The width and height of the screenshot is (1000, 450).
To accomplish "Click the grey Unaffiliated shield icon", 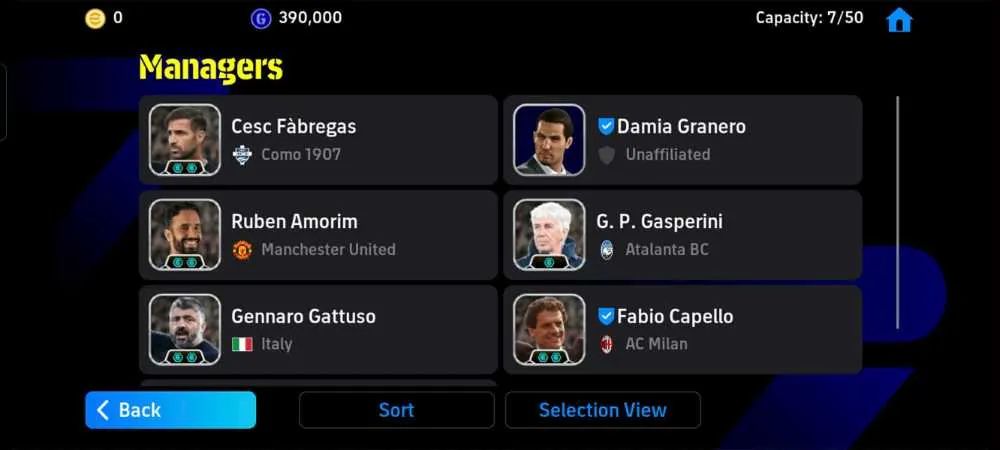I will coord(607,154).
